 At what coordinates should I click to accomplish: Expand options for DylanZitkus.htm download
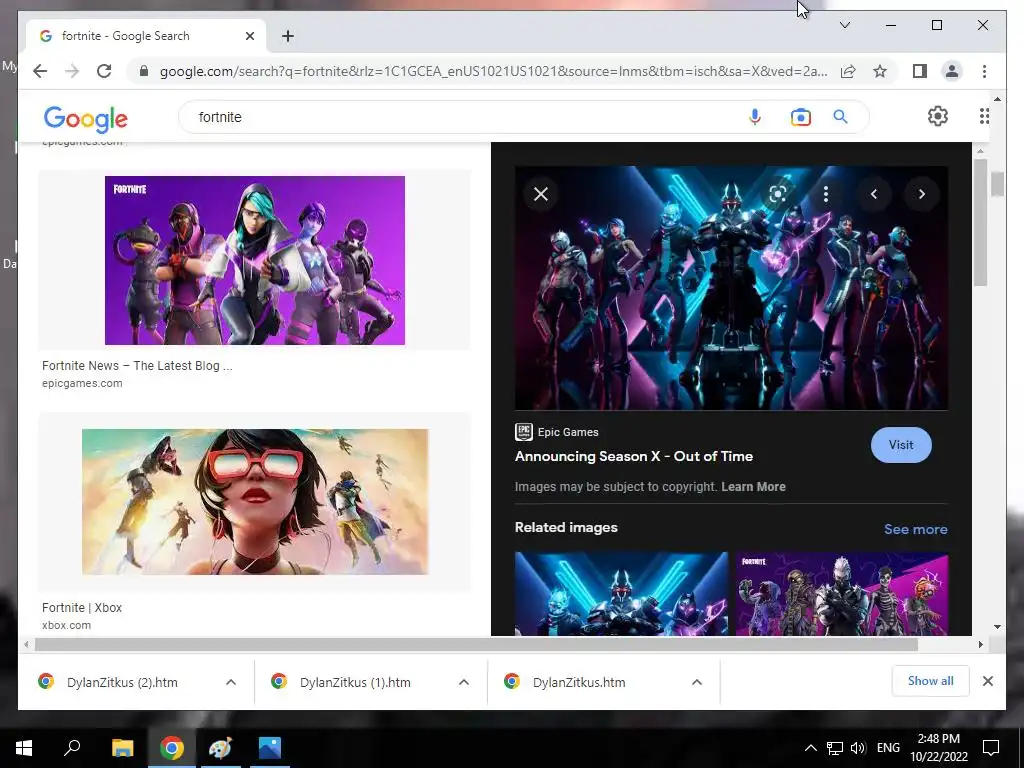coord(697,682)
